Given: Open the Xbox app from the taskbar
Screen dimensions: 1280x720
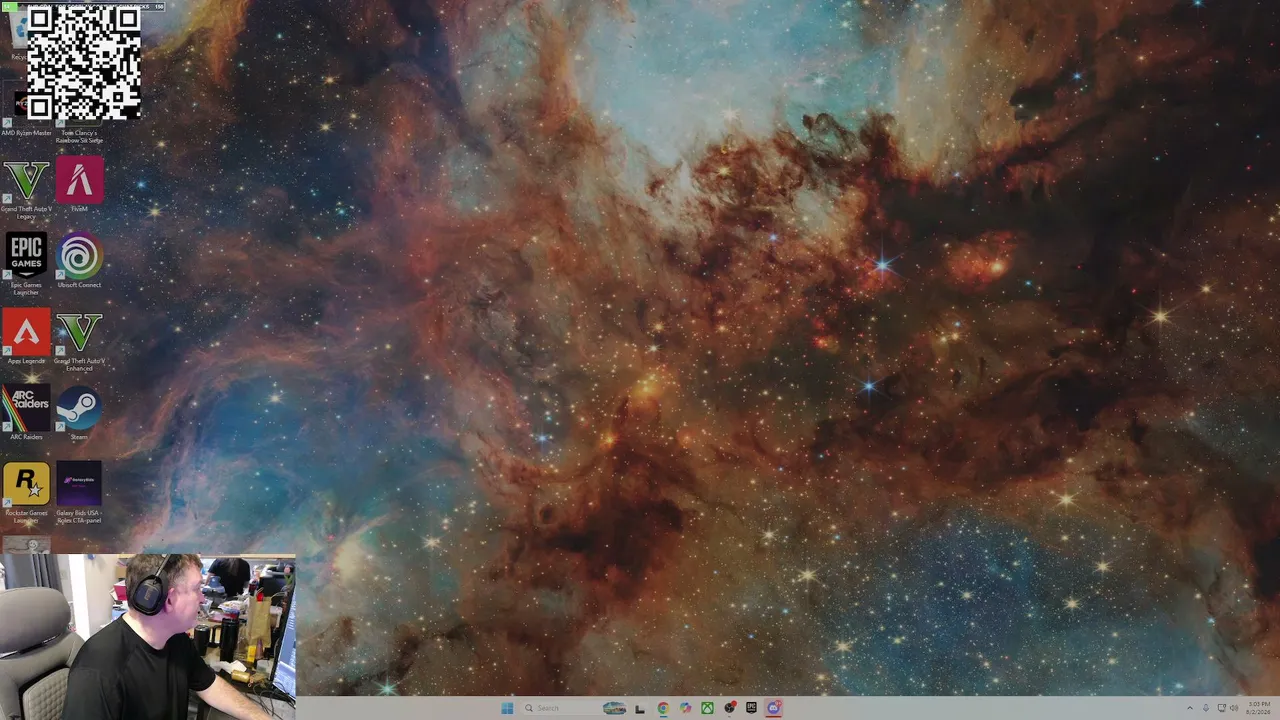Looking at the screenshot, I should (x=707, y=708).
